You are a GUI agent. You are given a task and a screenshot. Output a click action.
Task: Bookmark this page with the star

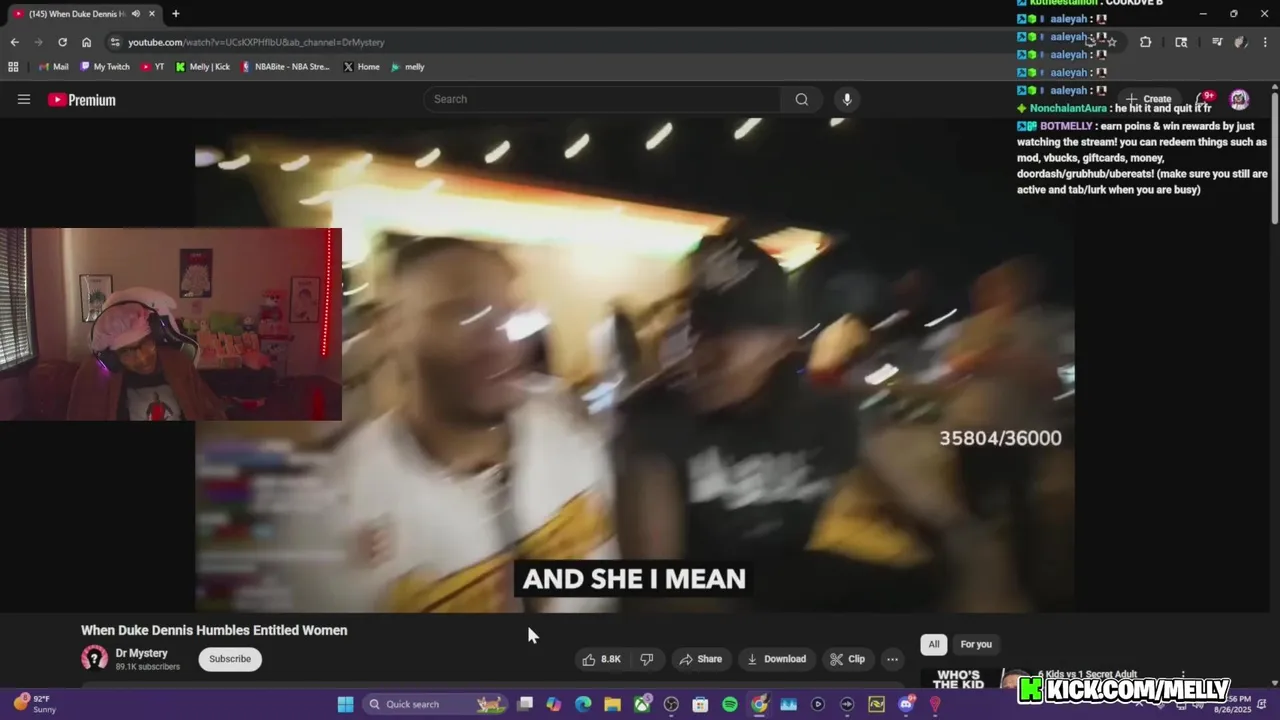(1111, 42)
